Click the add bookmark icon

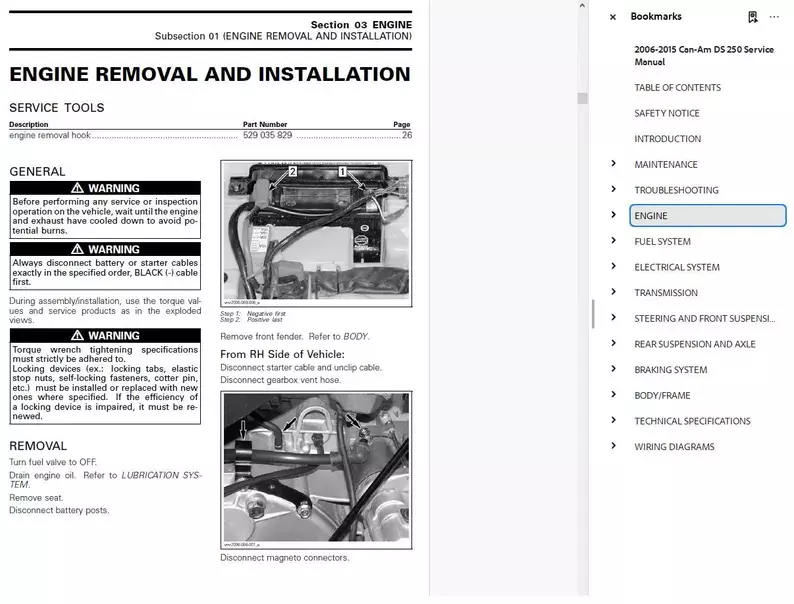[x=752, y=17]
